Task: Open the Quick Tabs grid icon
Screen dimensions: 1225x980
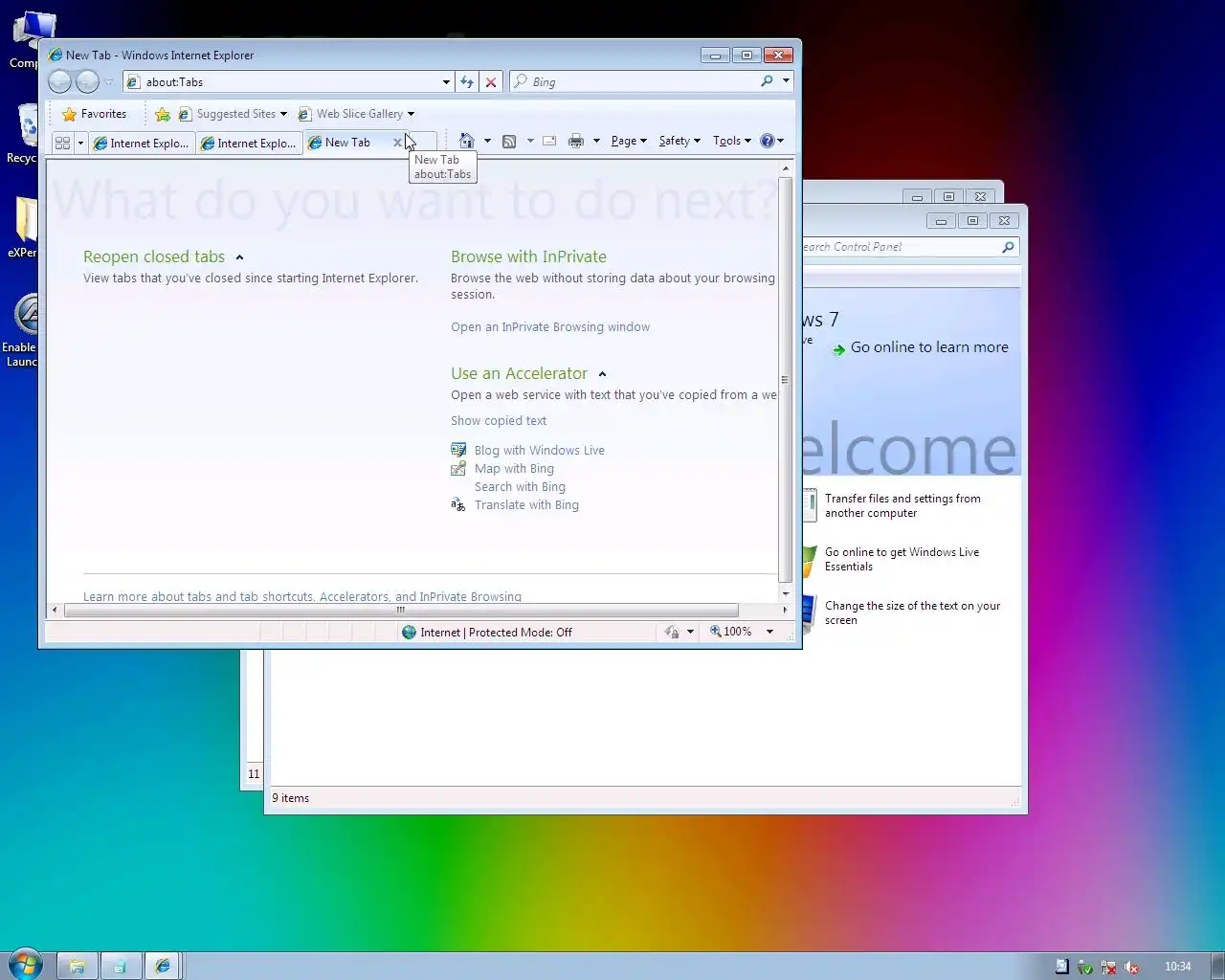Action: pos(63,143)
